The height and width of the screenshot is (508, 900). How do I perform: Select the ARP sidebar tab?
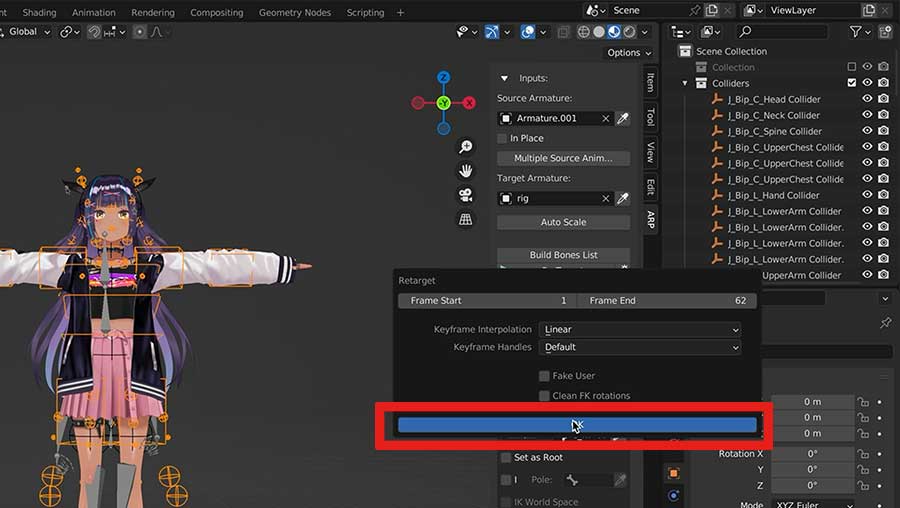[650, 219]
